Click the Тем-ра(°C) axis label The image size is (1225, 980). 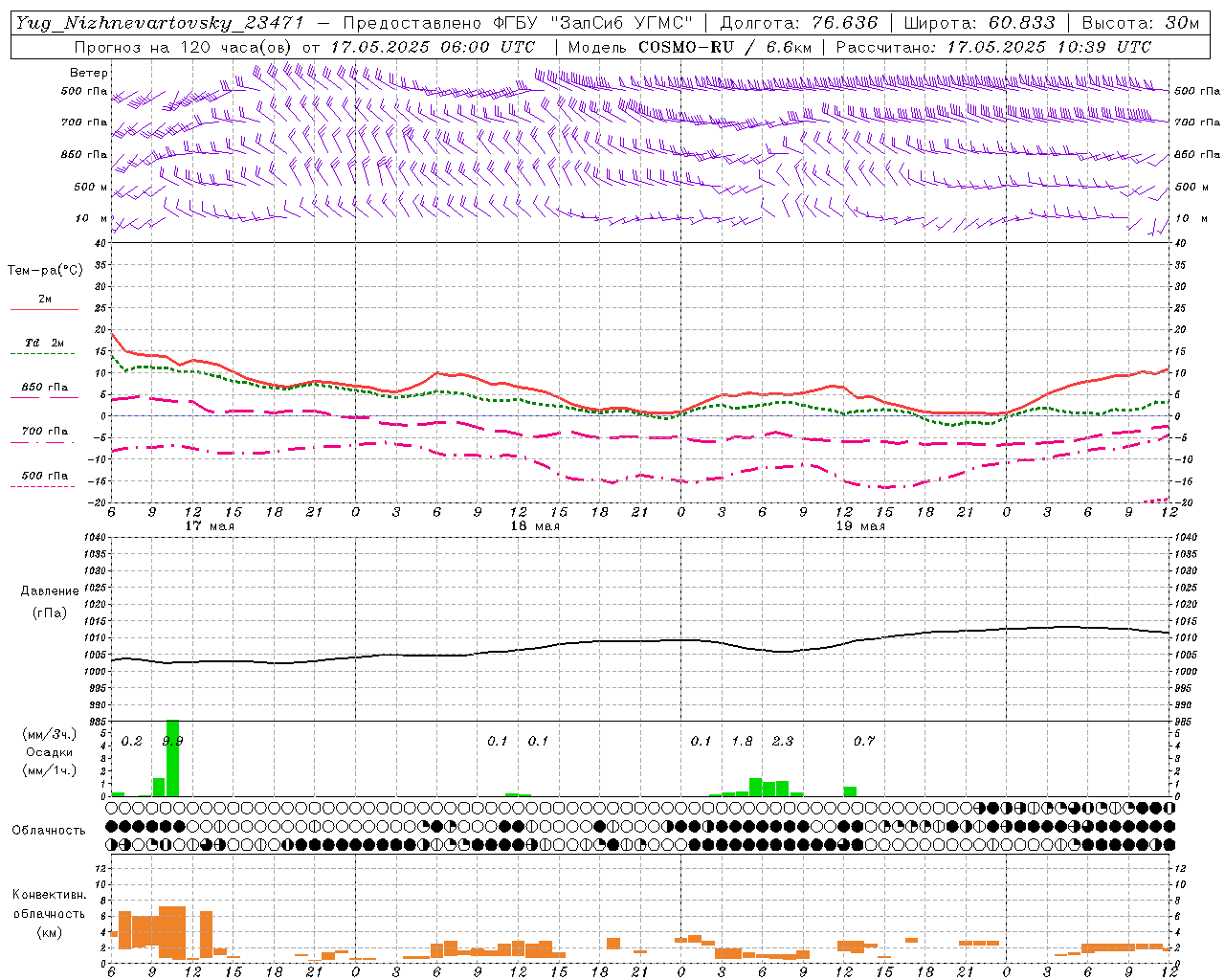(x=45, y=271)
